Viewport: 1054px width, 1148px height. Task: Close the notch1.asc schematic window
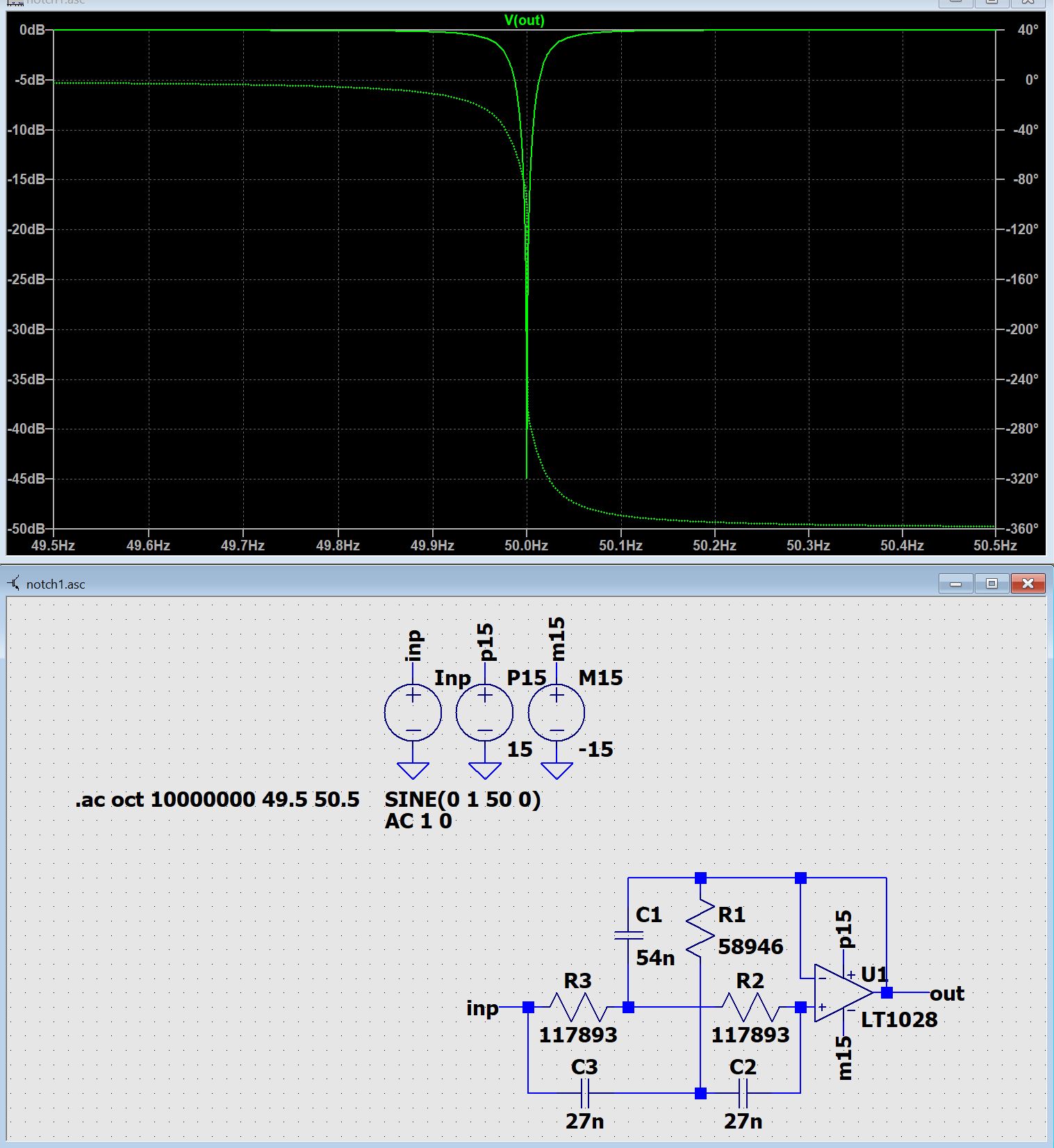pos(1028,584)
